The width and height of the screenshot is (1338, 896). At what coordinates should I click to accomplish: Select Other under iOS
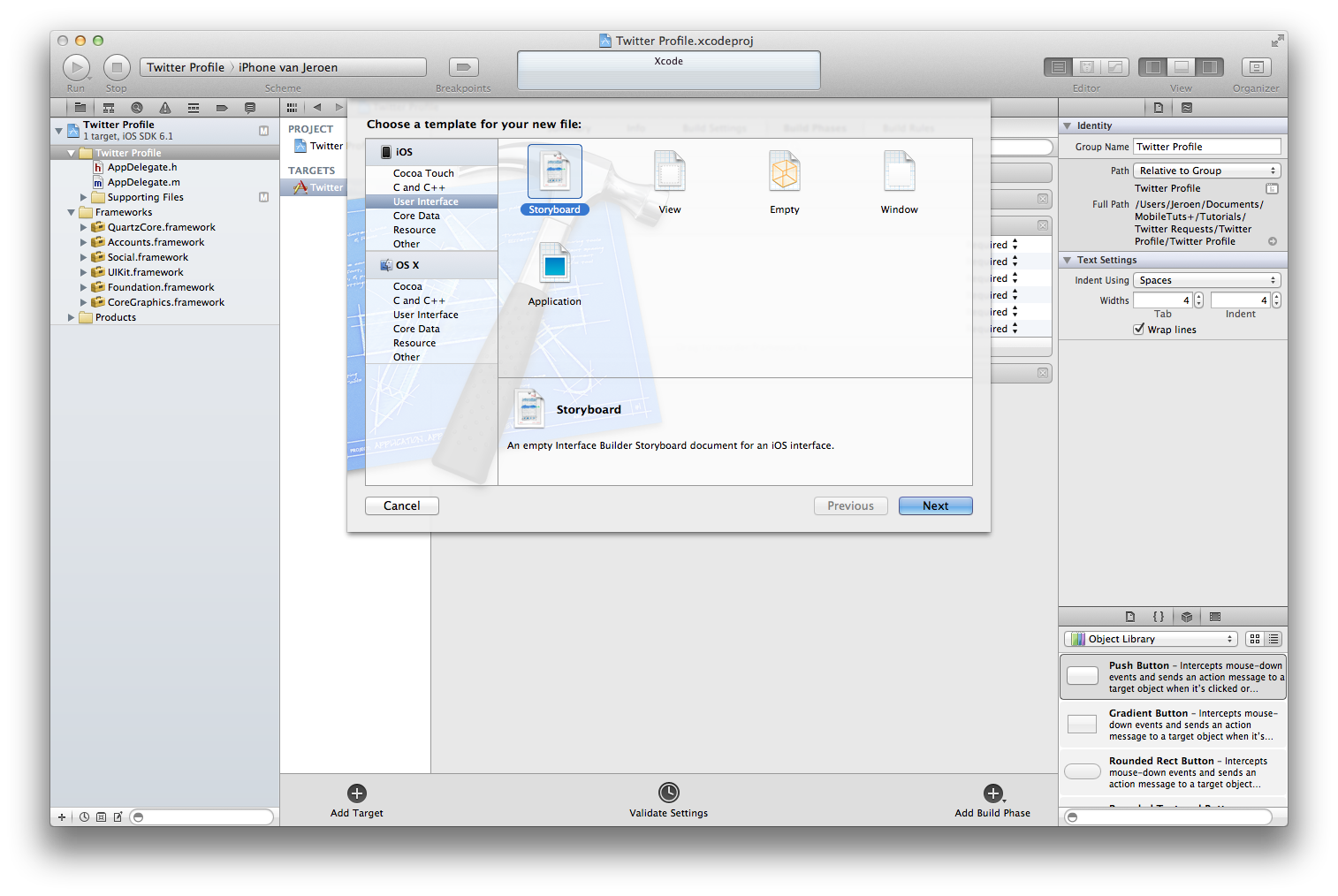point(407,244)
